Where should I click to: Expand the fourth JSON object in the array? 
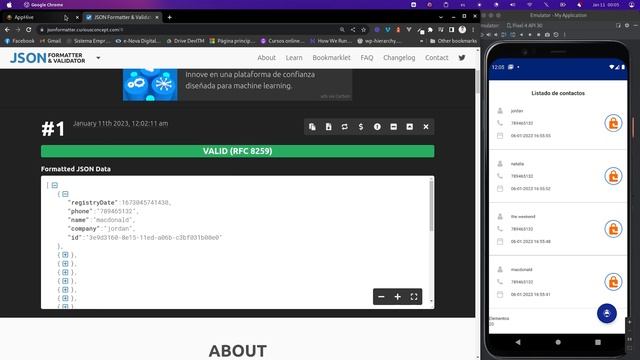coord(65,272)
